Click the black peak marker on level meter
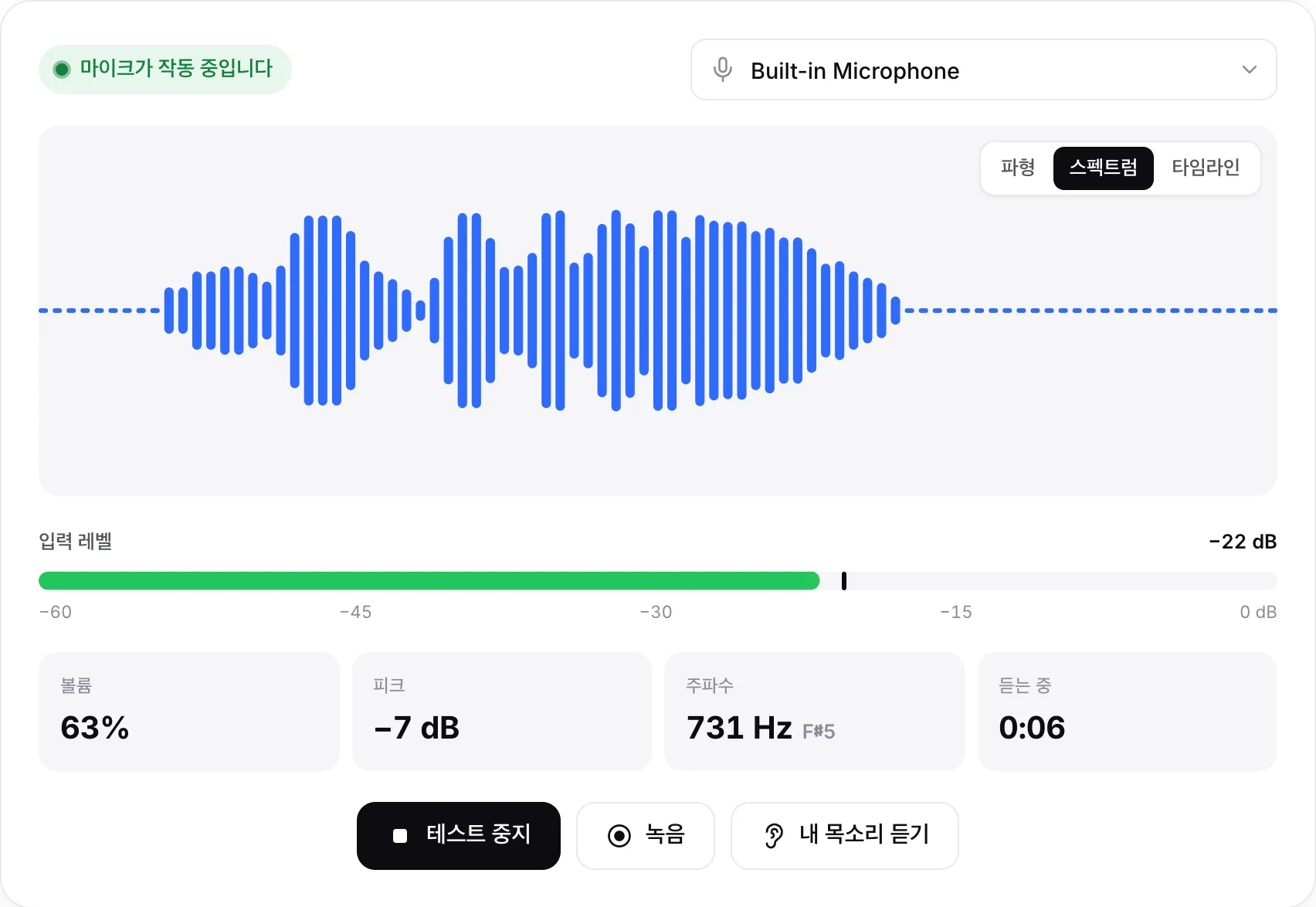Image resolution: width=1316 pixels, height=907 pixels. tap(843, 581)
